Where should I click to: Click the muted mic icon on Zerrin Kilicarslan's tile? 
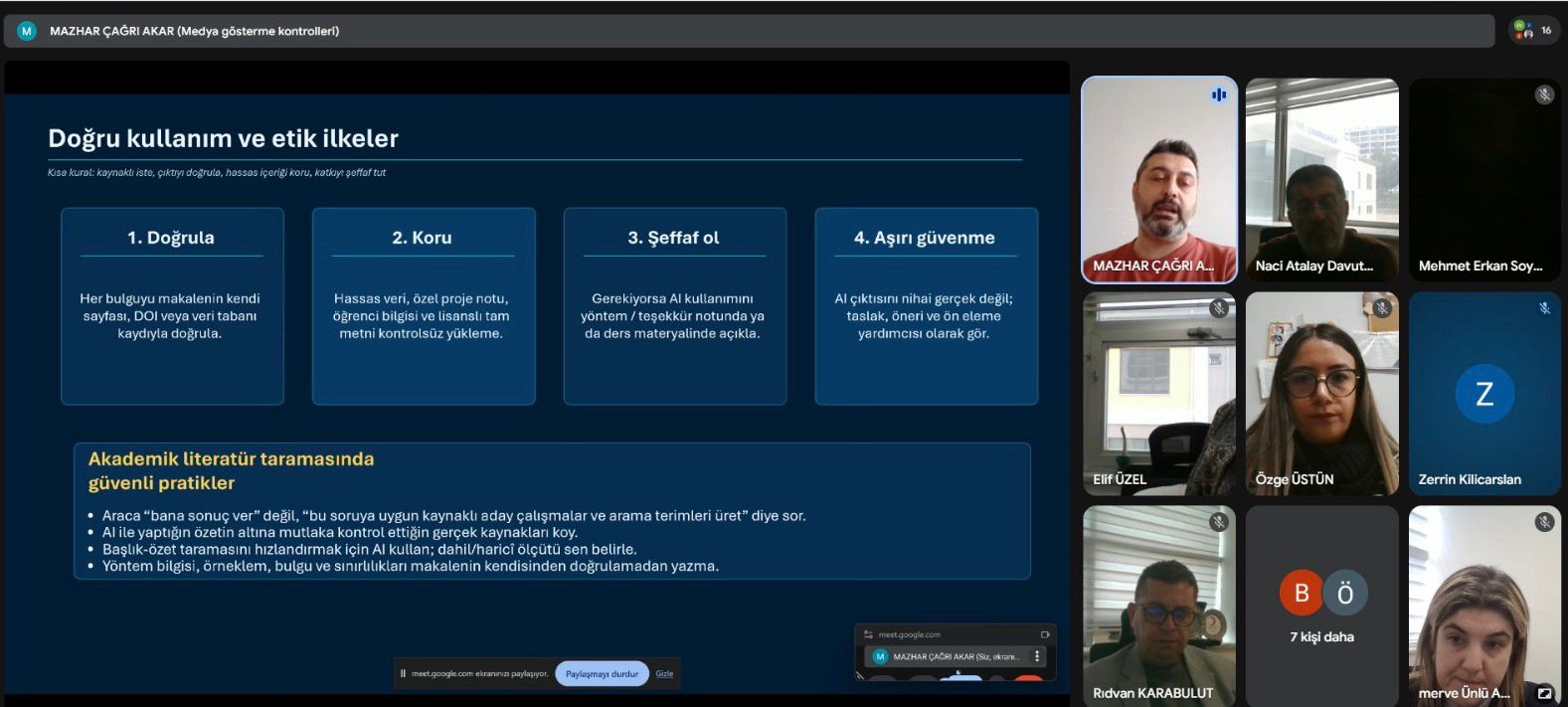(1544, 308)
